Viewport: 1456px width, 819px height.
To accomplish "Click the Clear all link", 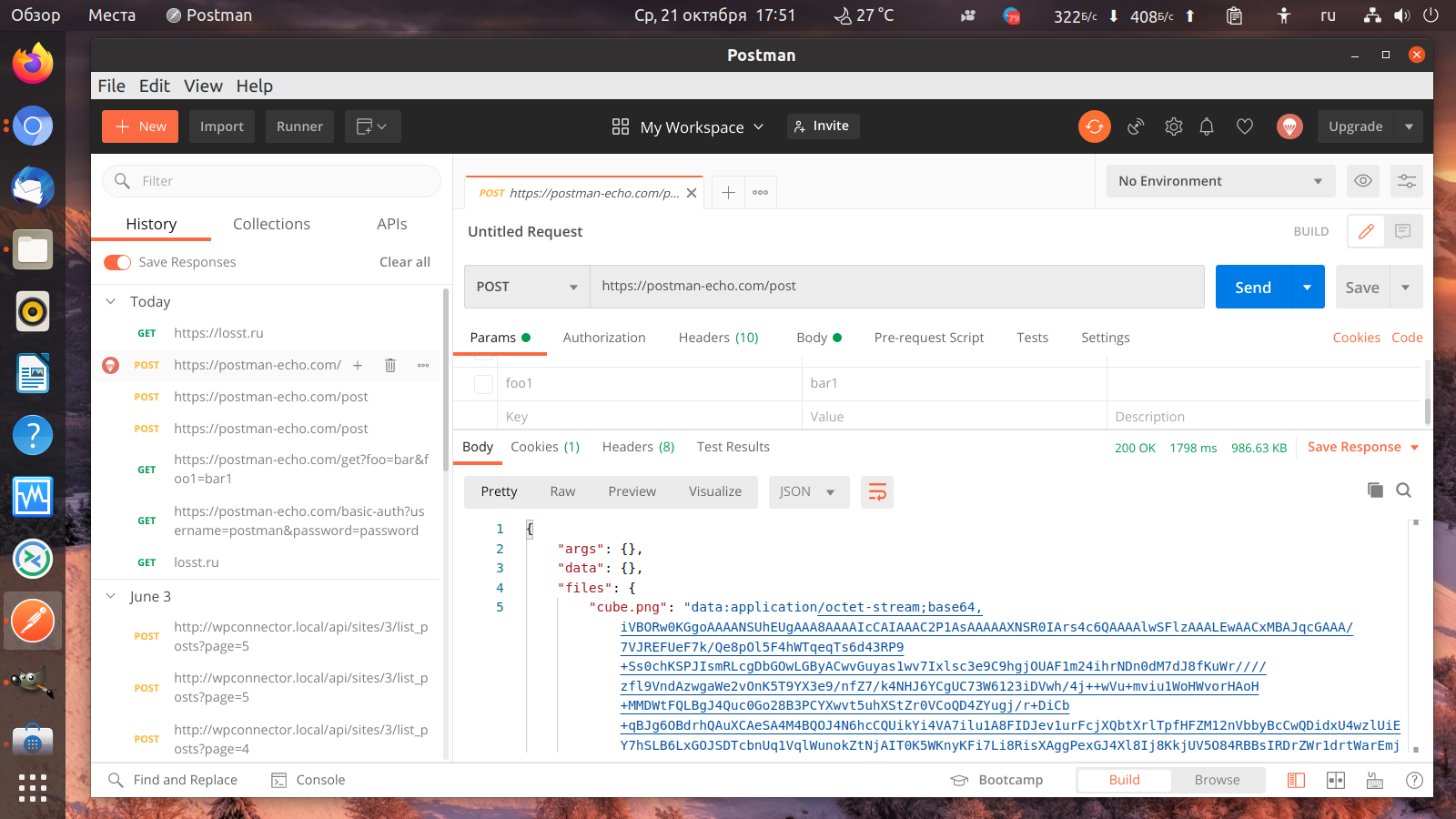I will [405, 262].
